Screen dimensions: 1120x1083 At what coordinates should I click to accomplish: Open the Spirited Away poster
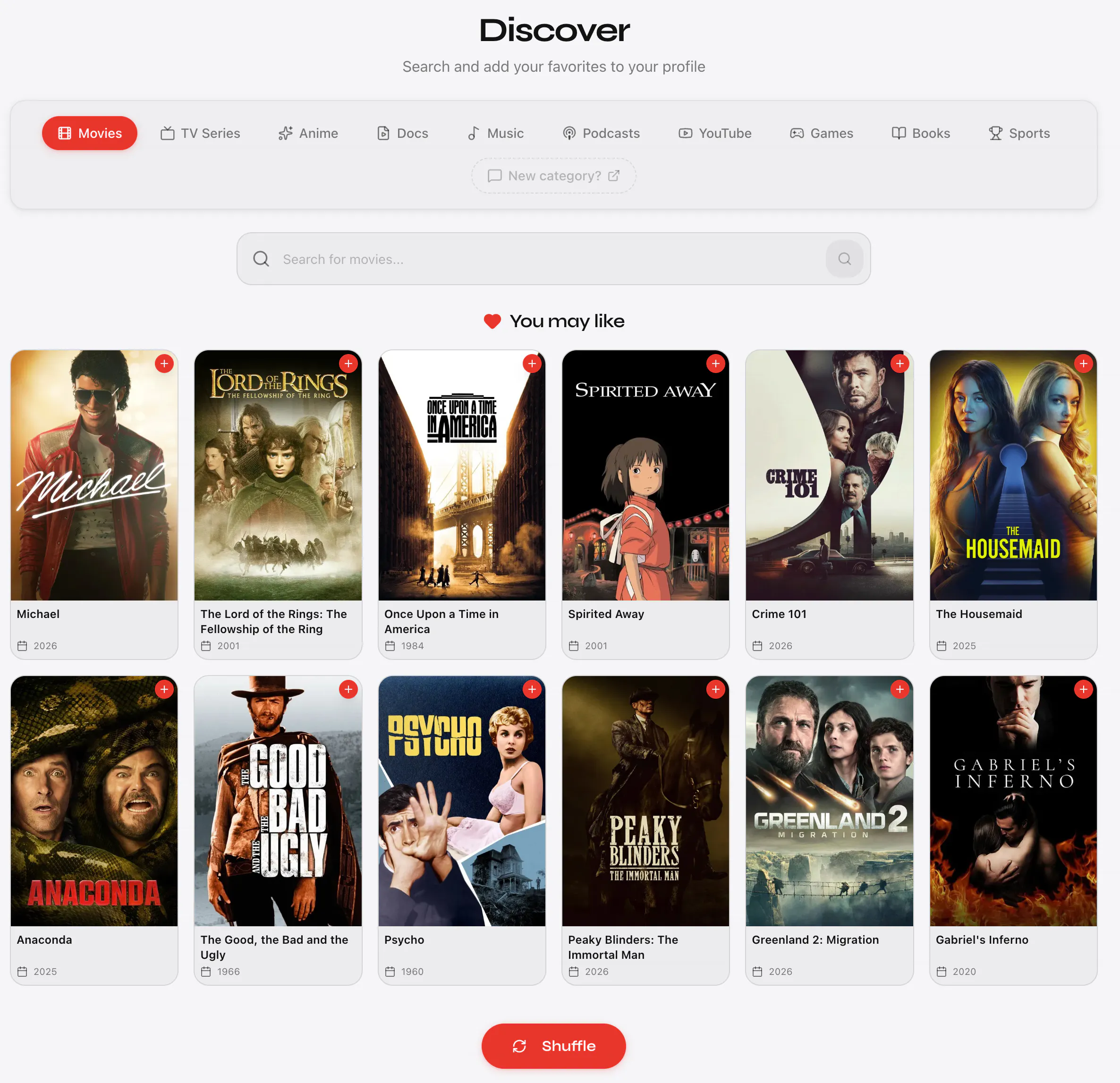[x=646, y=475]
